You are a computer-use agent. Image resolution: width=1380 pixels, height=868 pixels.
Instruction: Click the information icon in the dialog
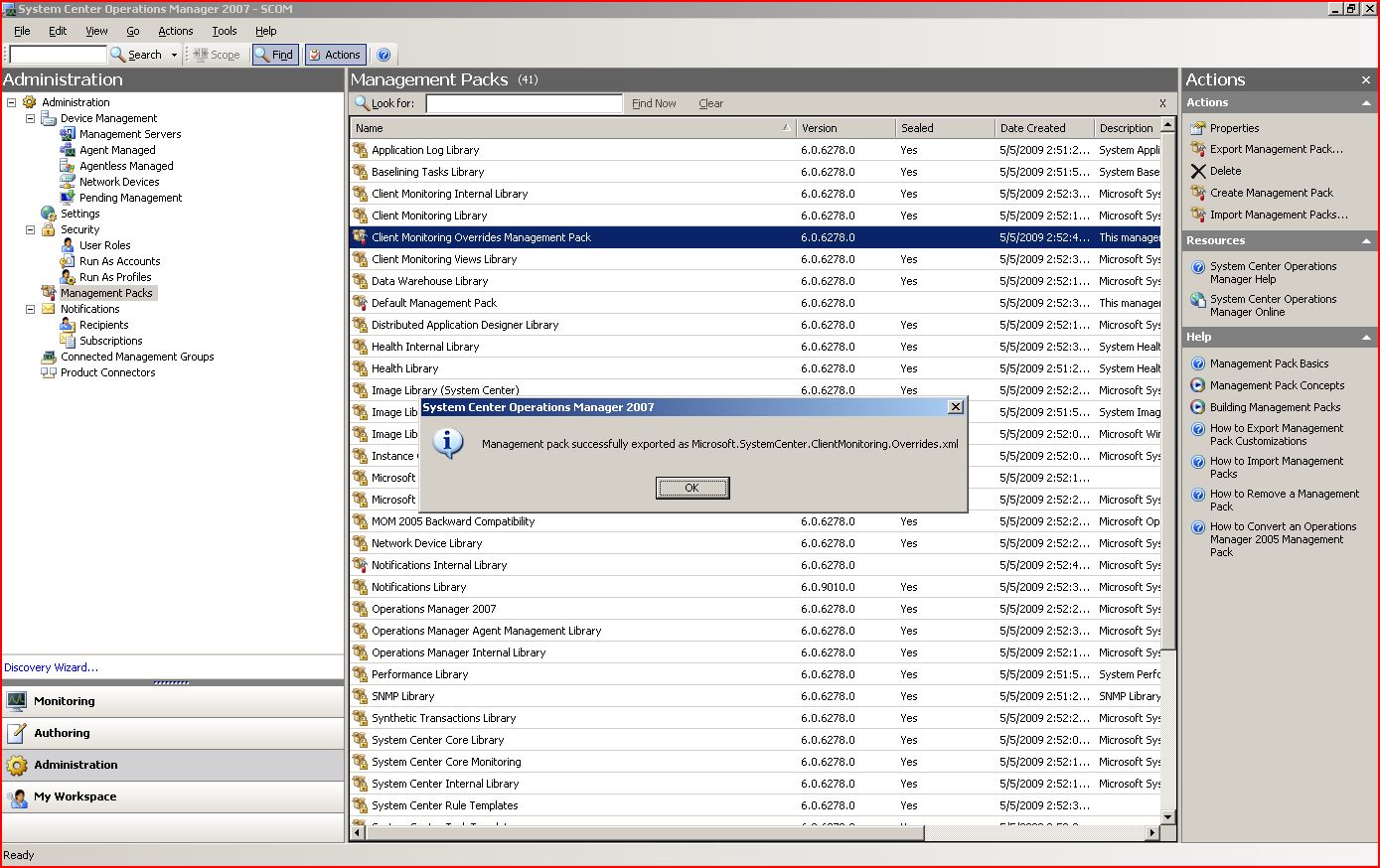(x=448, y=443)
